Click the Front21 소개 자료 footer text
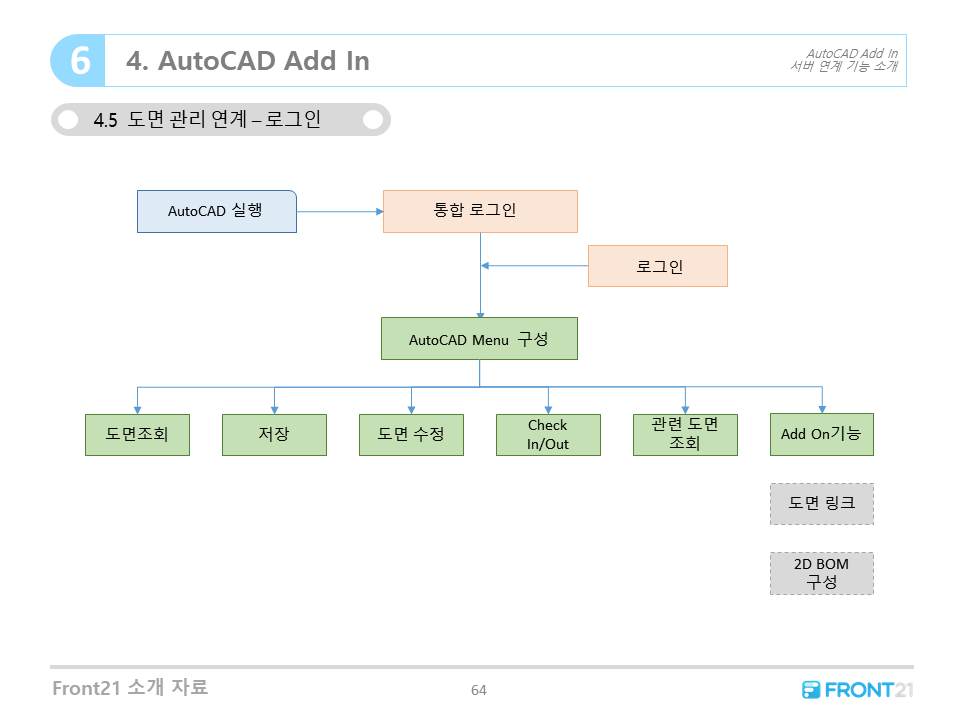 [x=131, y=688]
